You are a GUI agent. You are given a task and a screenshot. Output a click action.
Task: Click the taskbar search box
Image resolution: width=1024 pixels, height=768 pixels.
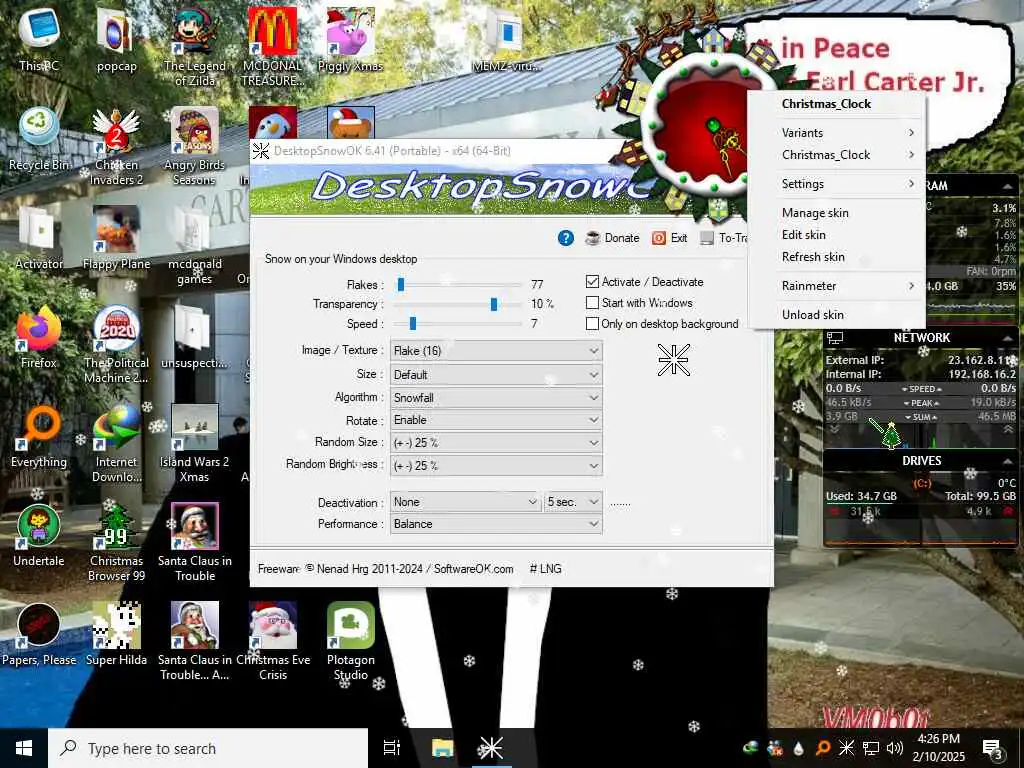208,748
